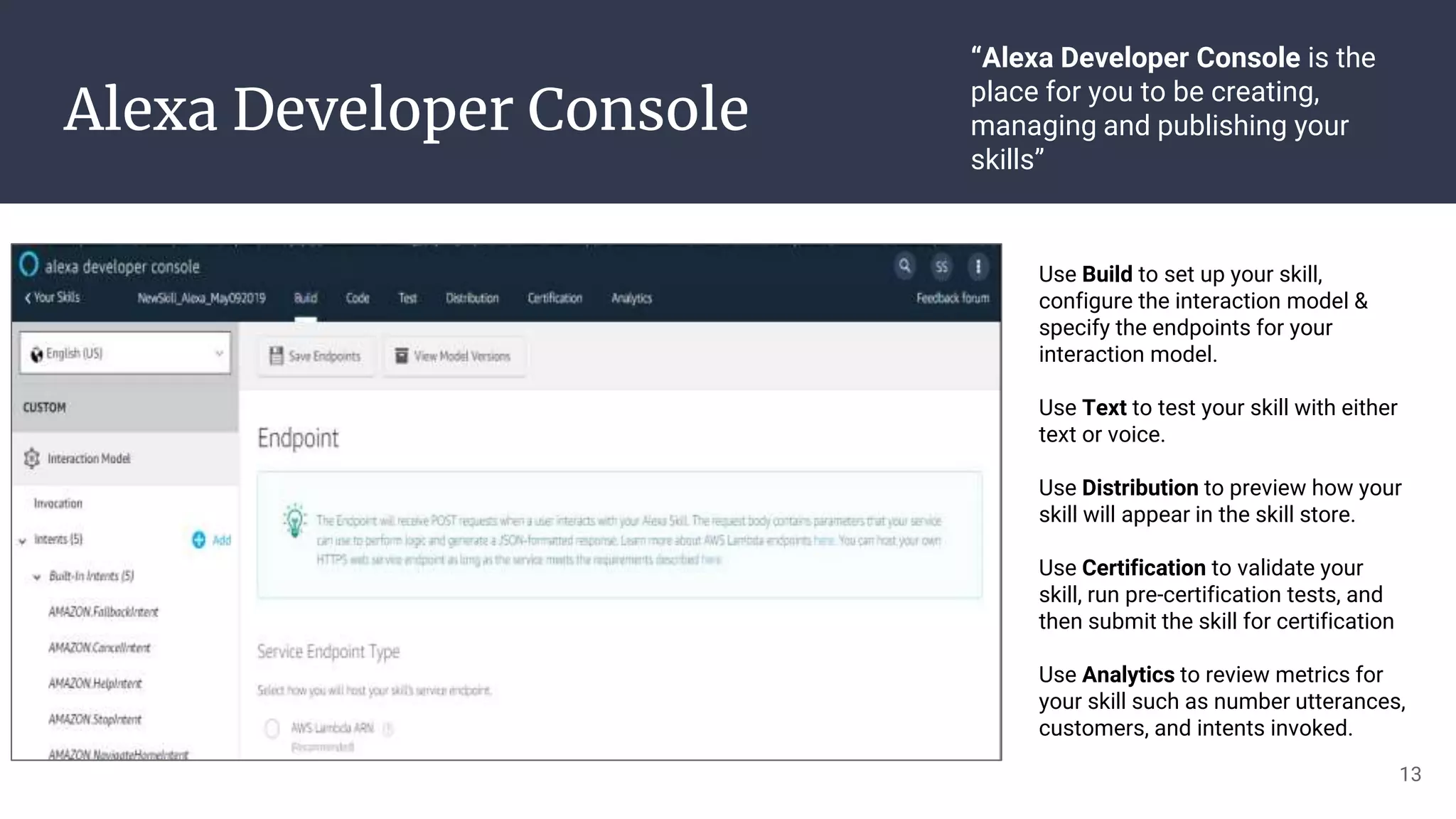Switch to the Build tab
The image size is (1456, 819).
[x=306, y=298]
